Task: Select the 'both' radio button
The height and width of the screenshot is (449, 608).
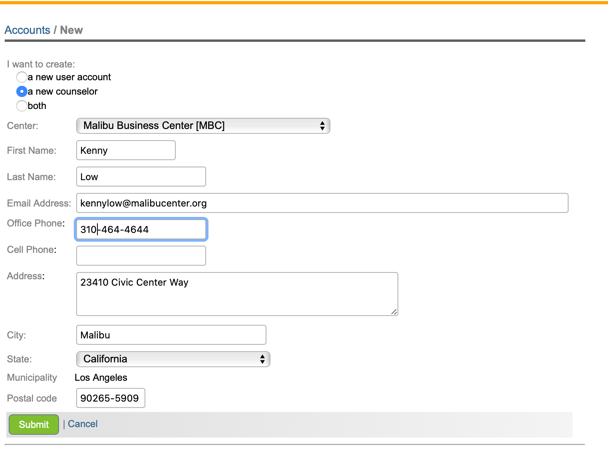Action: pos(22,105)
